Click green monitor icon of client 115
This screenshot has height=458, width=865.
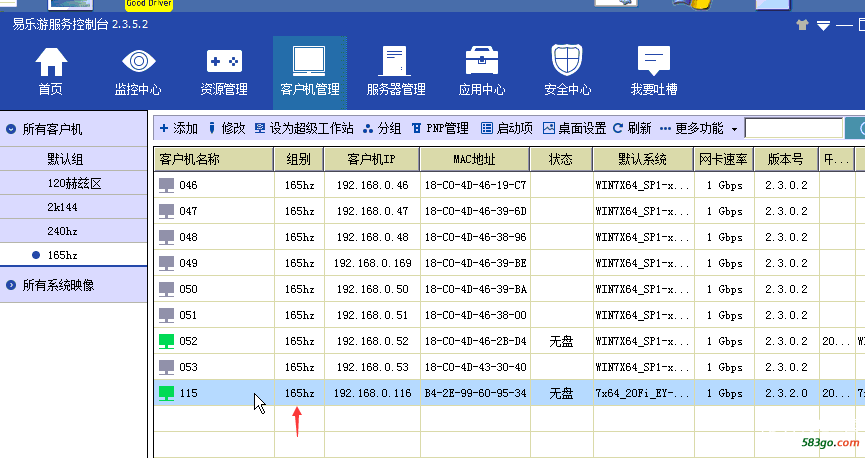coord(167,393)
